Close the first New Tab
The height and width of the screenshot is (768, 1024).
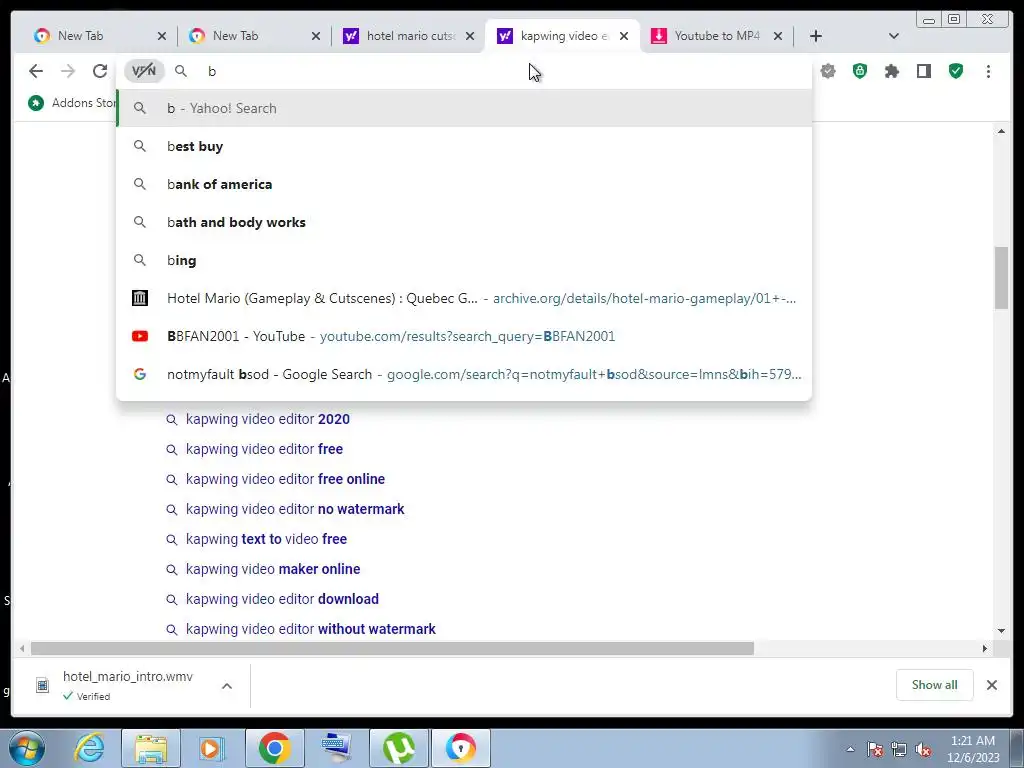click(x=162, y=36)
